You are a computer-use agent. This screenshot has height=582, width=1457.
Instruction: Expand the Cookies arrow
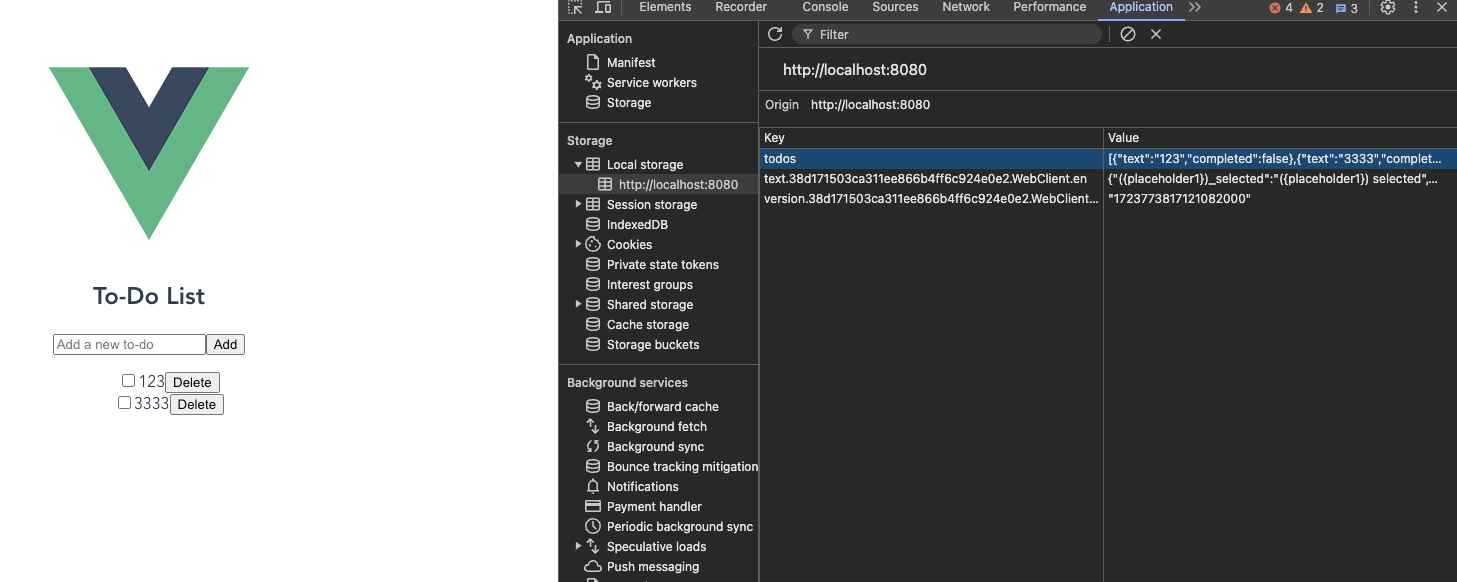[x=578, y=244]
